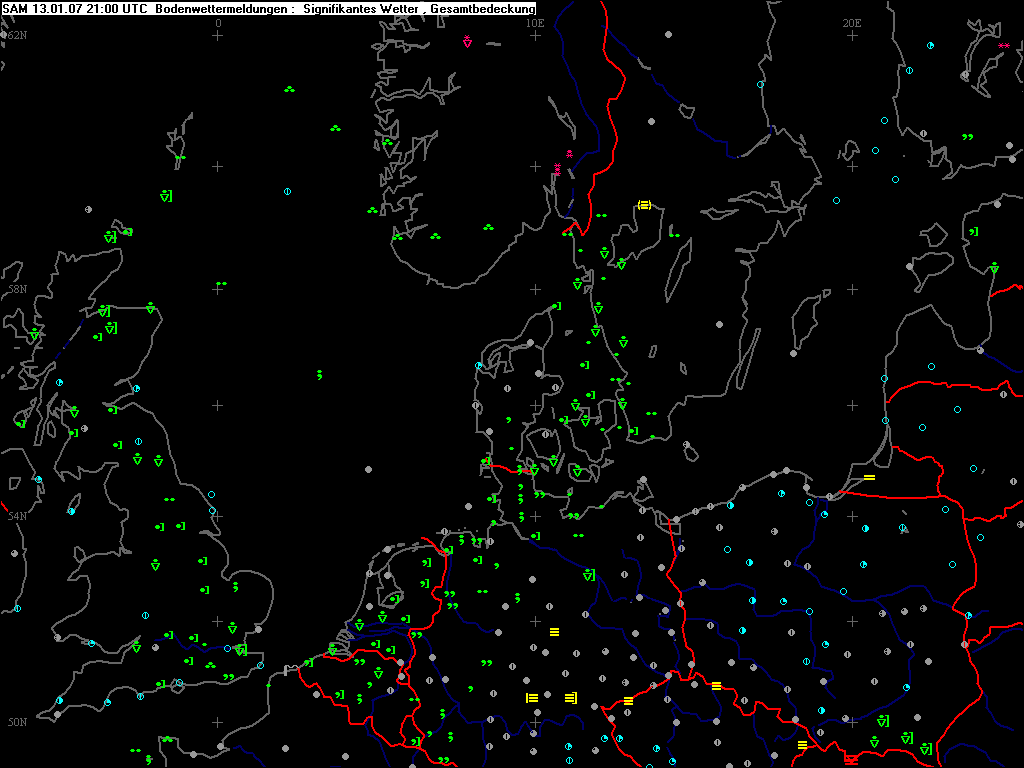Screen dimensions: 1024x768
Task: Select the green shower symbol on Shetland
Action: pyautogui.click(x=166, y=196)
